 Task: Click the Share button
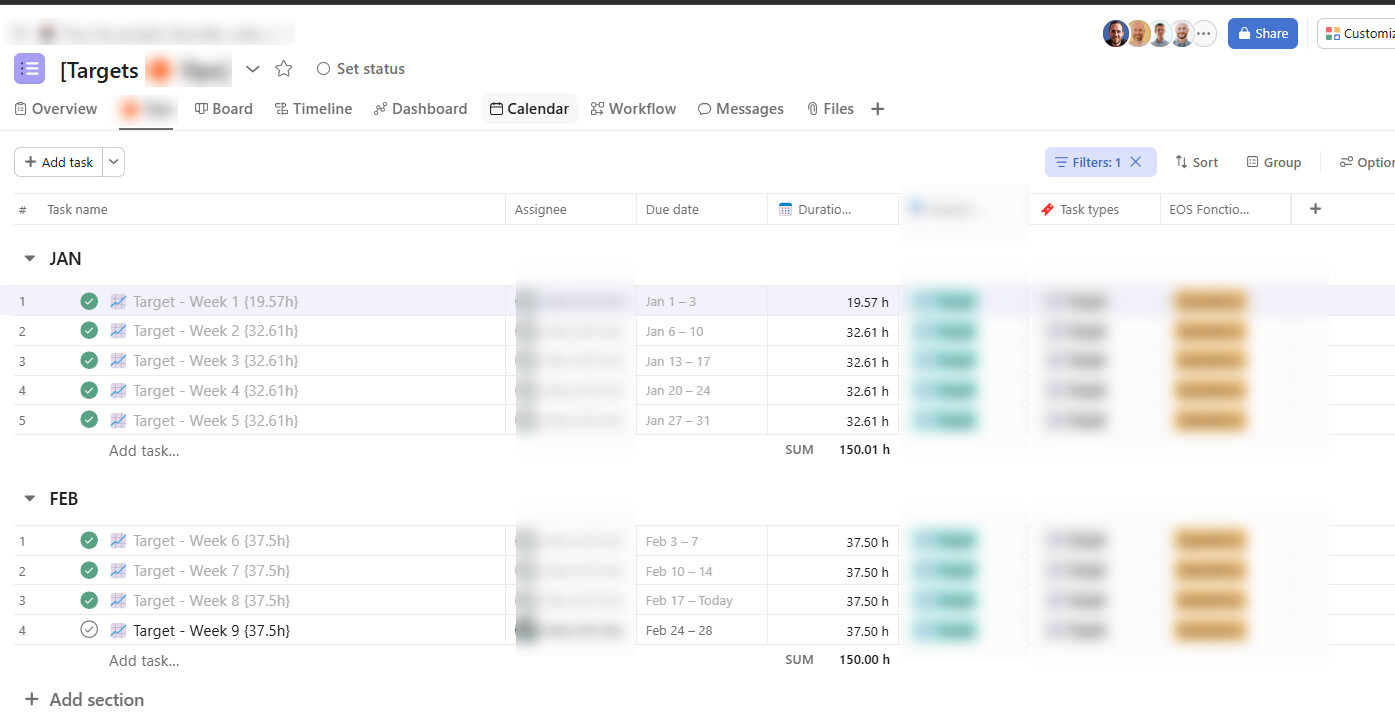pos(1262,33)
